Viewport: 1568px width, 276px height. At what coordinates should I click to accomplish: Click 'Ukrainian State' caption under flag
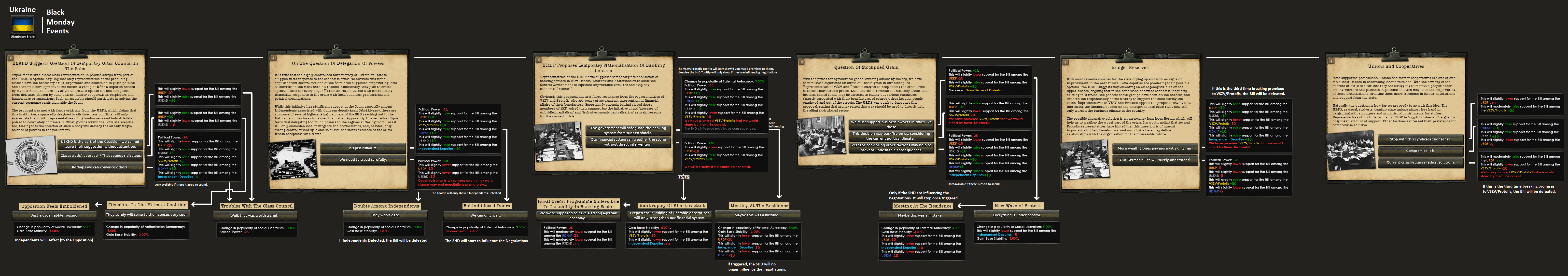[x=23, y=37]
